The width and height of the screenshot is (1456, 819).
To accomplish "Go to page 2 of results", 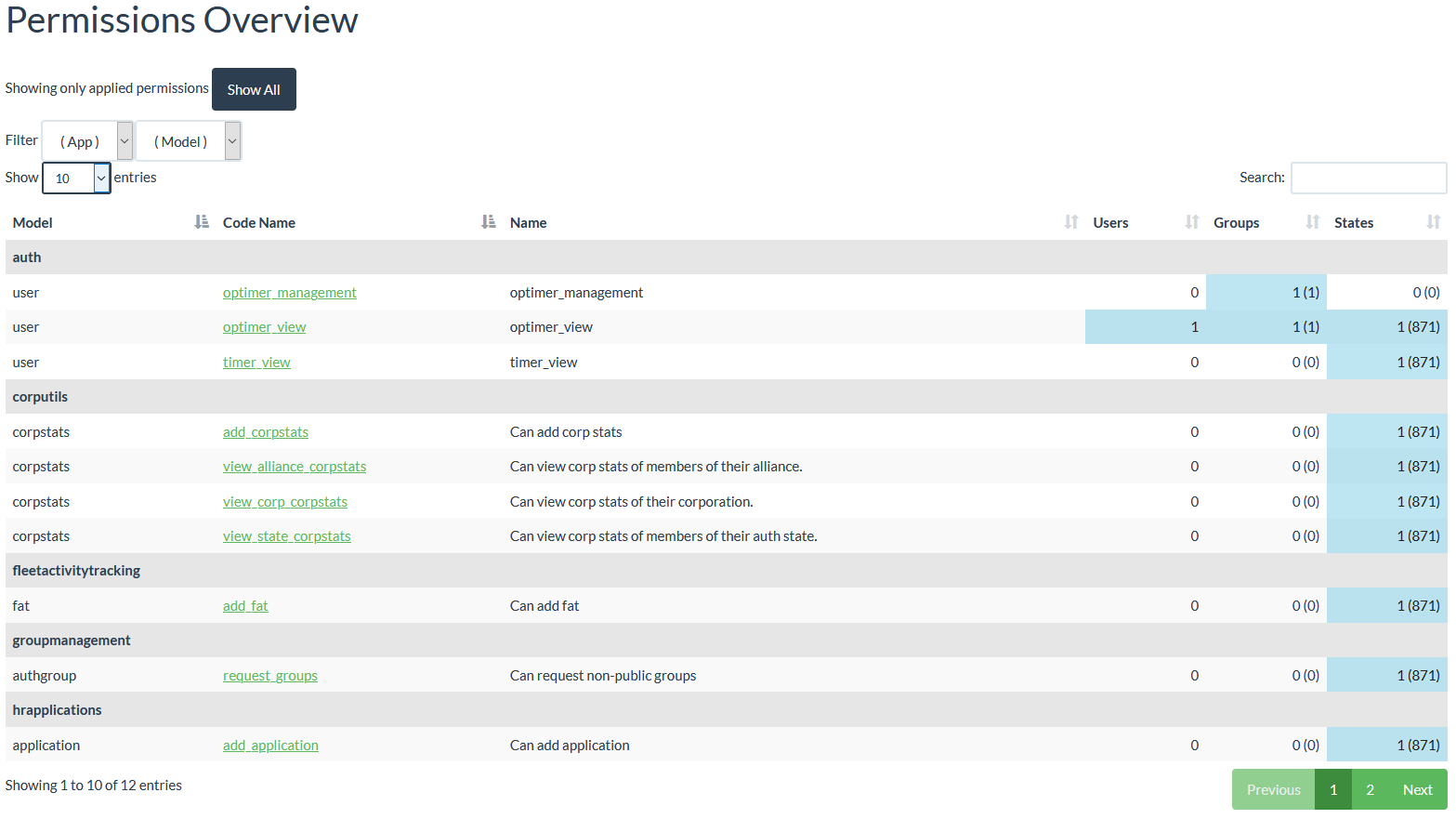I will [1370, 789].
